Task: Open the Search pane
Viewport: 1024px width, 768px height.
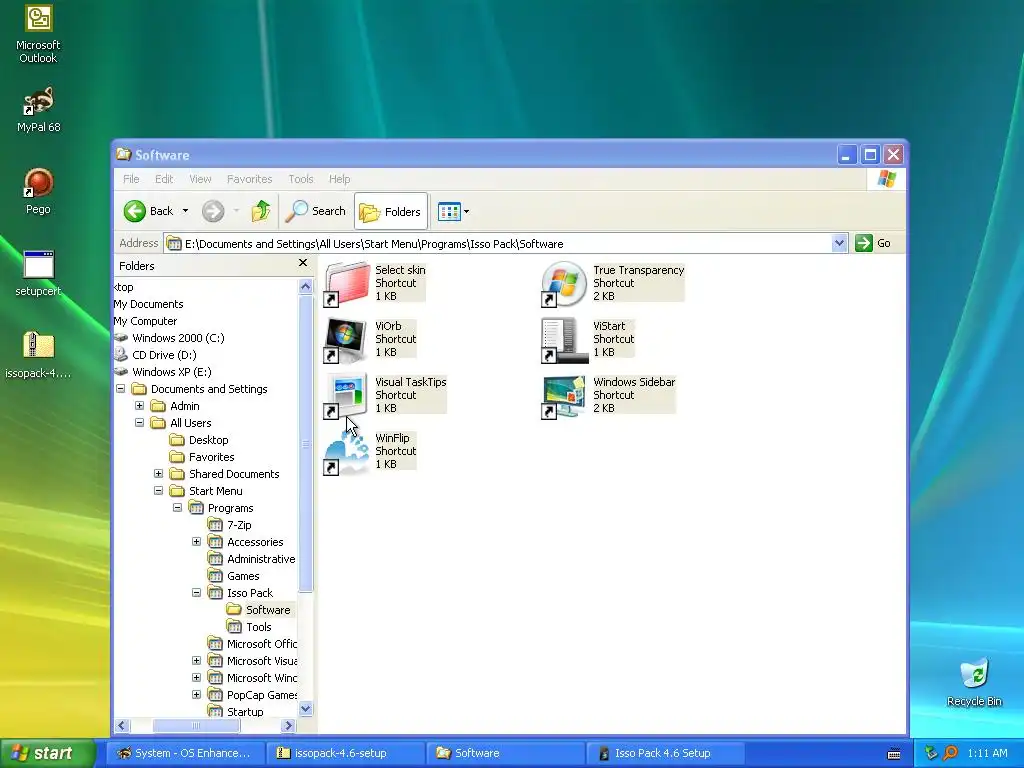Action: pyautogui.click(x=317, y=211)
